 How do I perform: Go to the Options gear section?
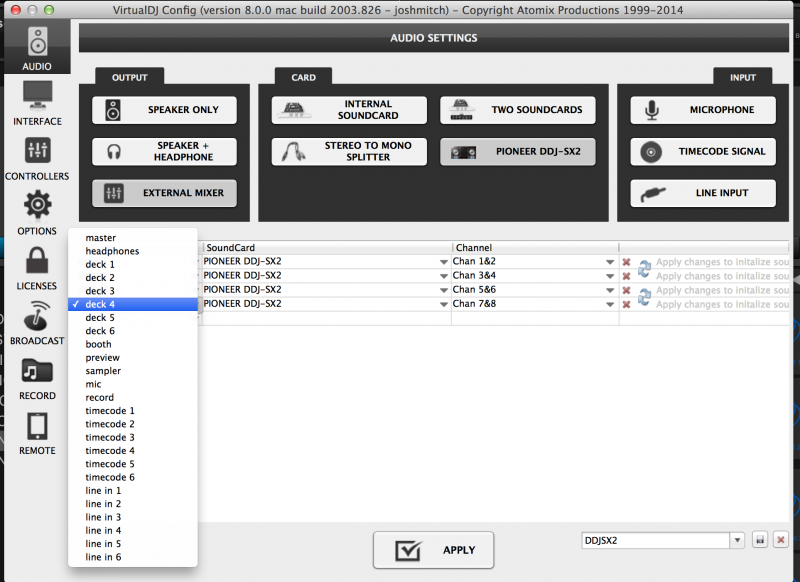click(37, 213)
